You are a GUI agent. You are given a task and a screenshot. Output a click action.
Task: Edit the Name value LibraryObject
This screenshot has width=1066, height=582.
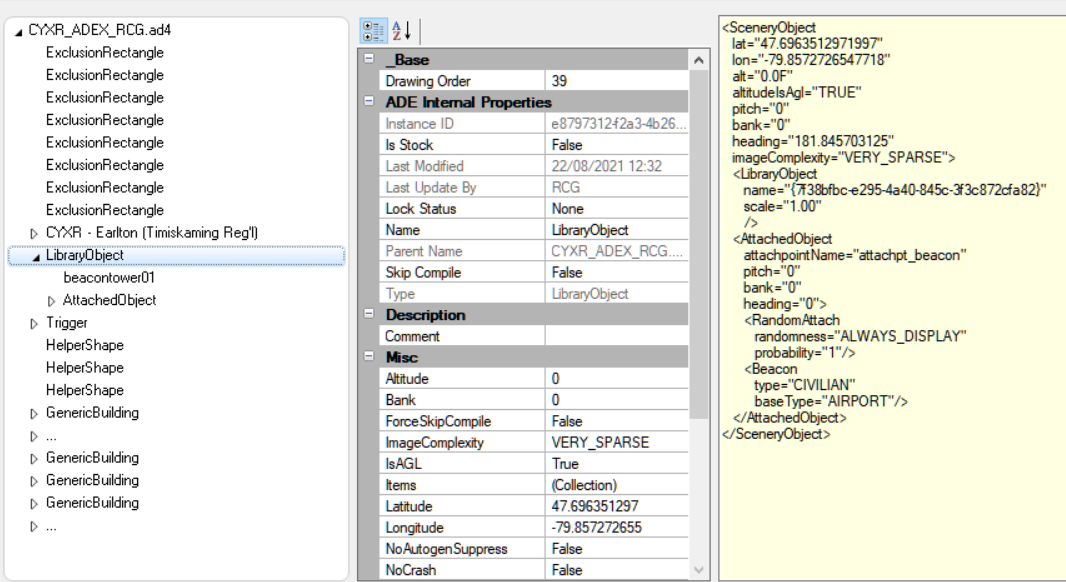pyautogui.click(x=617, y=230)
